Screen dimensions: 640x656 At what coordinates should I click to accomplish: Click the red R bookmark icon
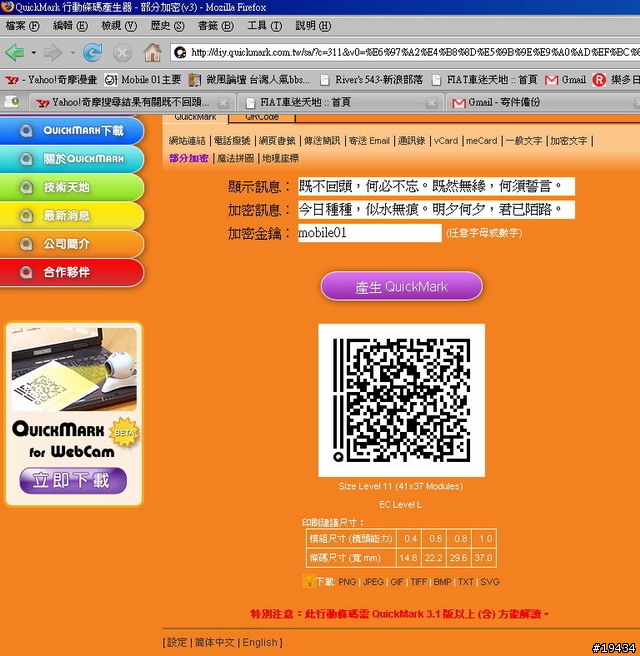pos(599,79)
